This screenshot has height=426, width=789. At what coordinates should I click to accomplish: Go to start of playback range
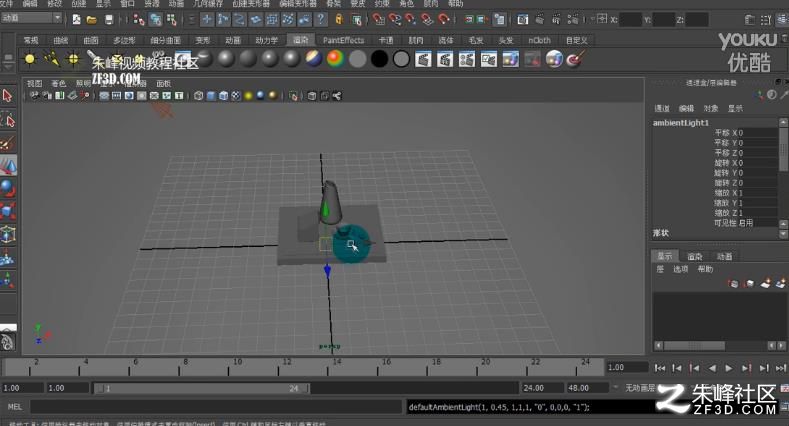click(660, 368)
